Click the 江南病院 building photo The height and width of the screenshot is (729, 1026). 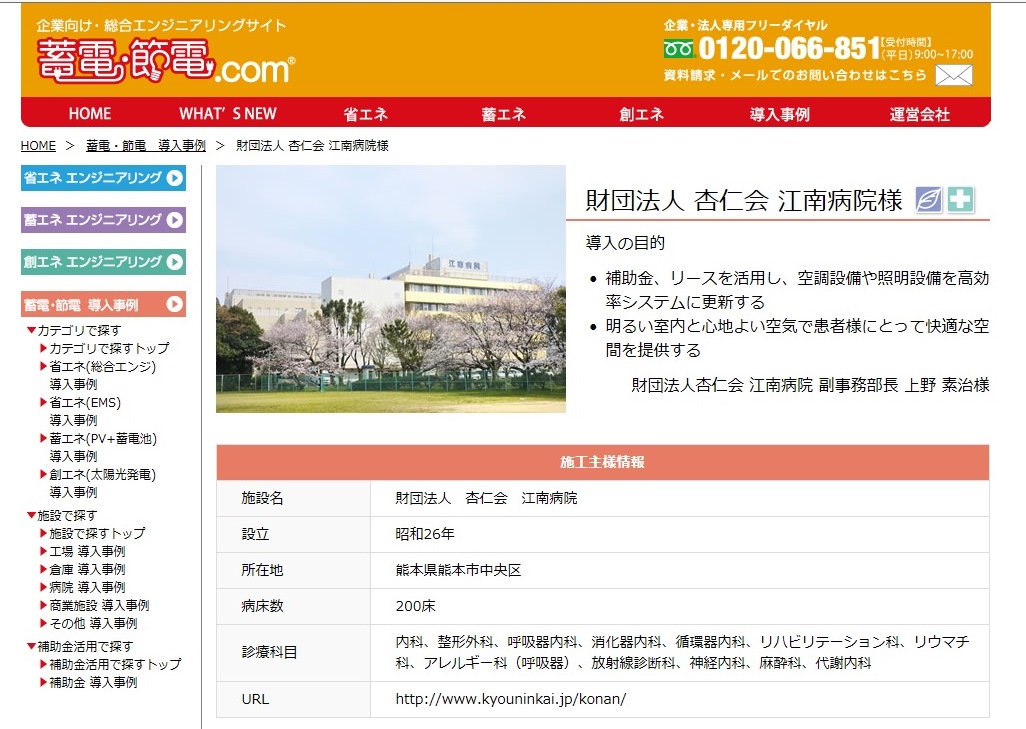tap(391, 289)
